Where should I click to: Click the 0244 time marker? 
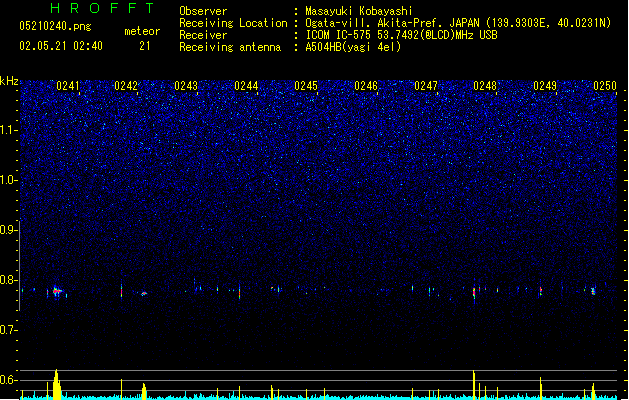[246, 86]
